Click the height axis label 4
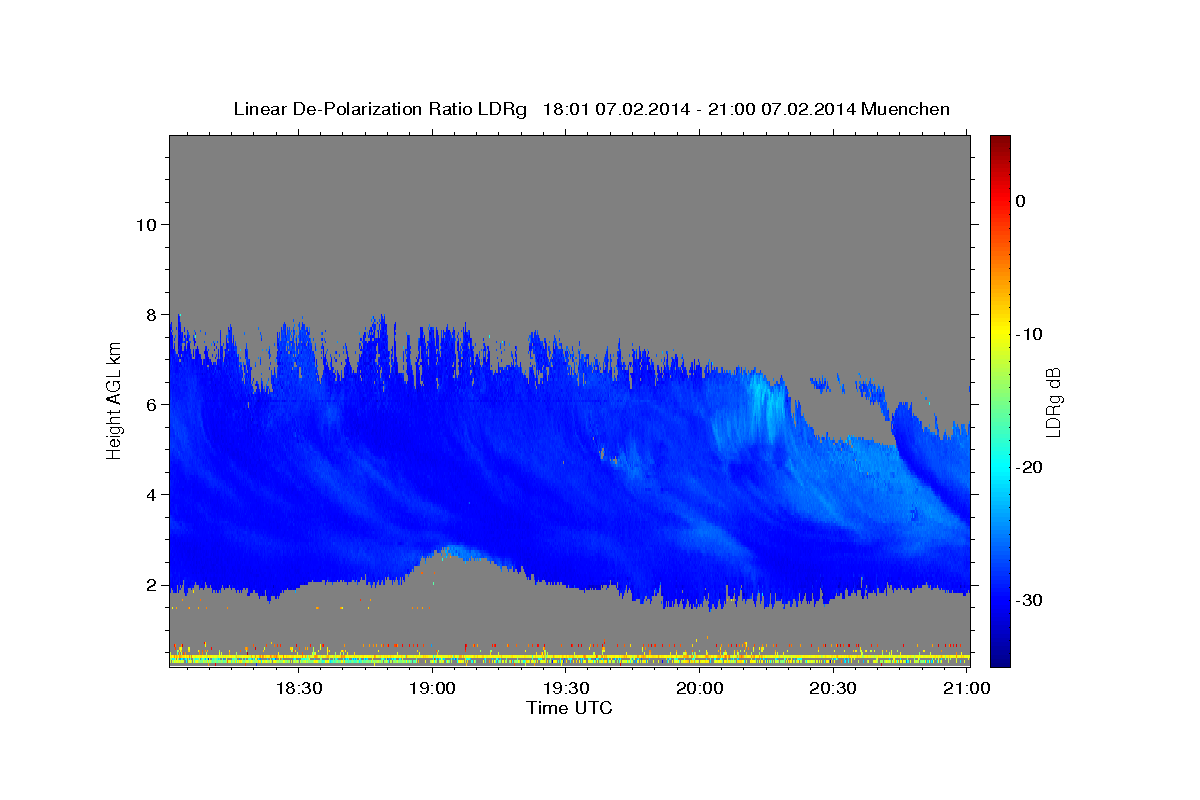The width and height of the screenshot is (1200, 800). point(151,494)
